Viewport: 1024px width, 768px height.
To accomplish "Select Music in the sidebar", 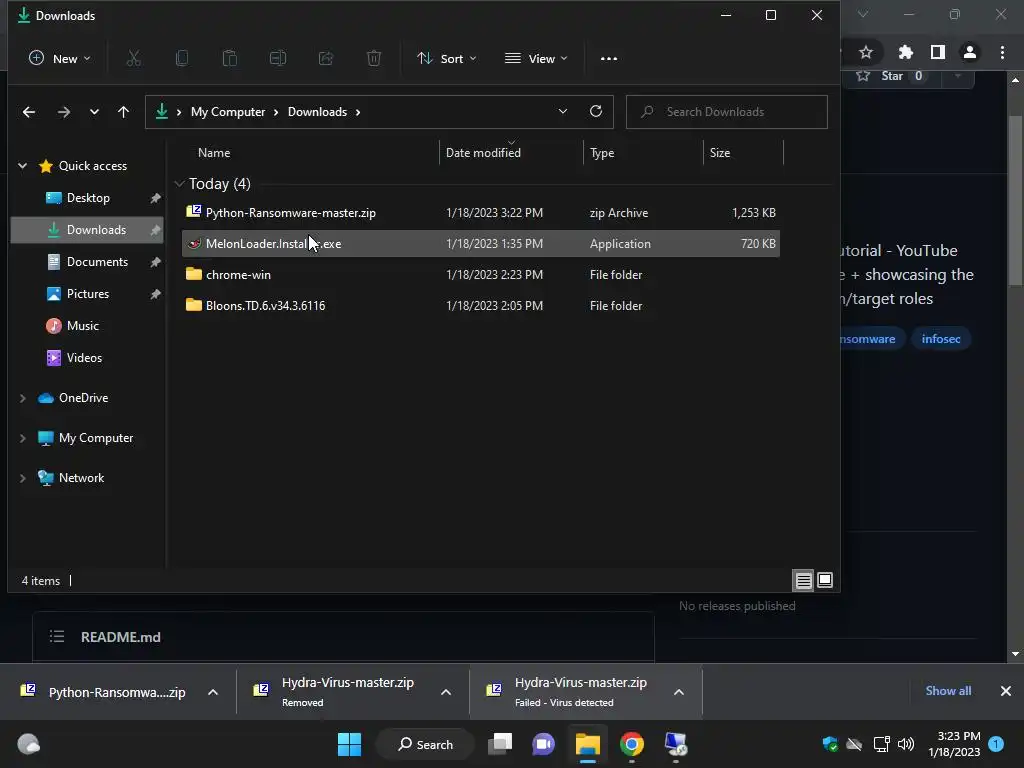I will click(x=86, y=326).
